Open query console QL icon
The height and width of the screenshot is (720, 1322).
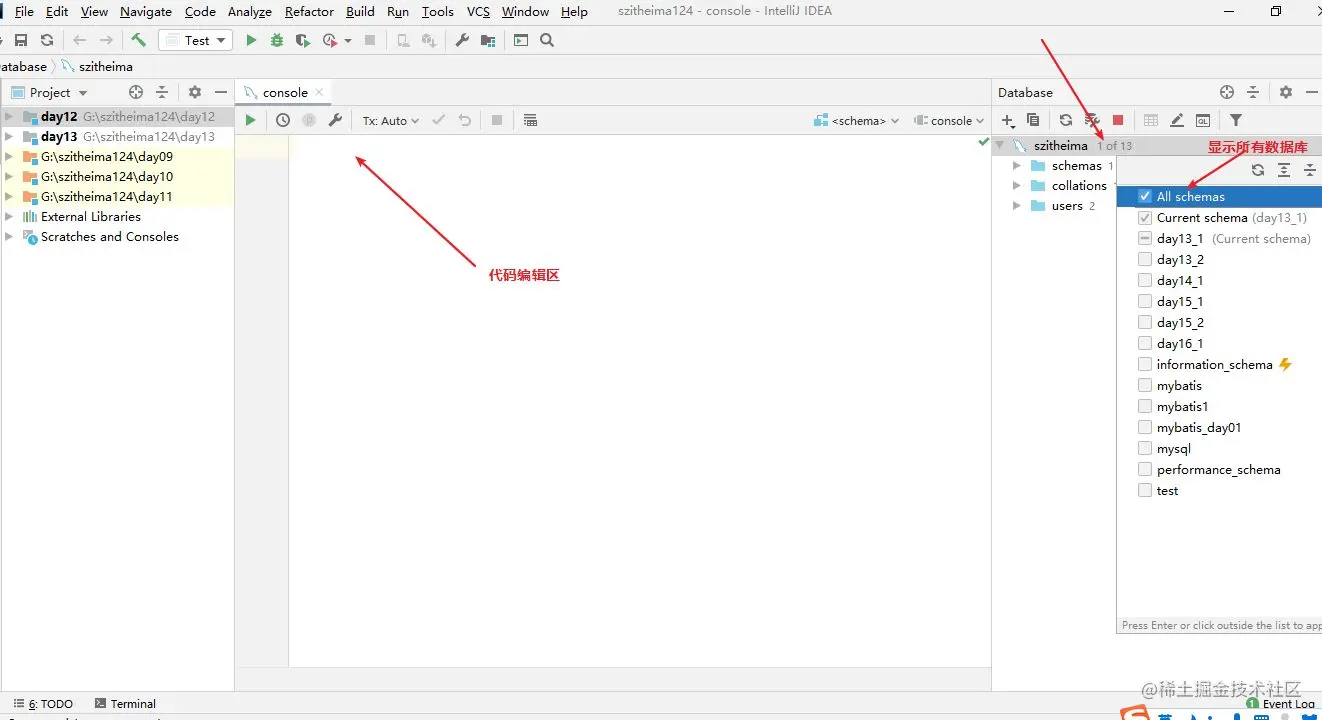(x=1203, y=120)
